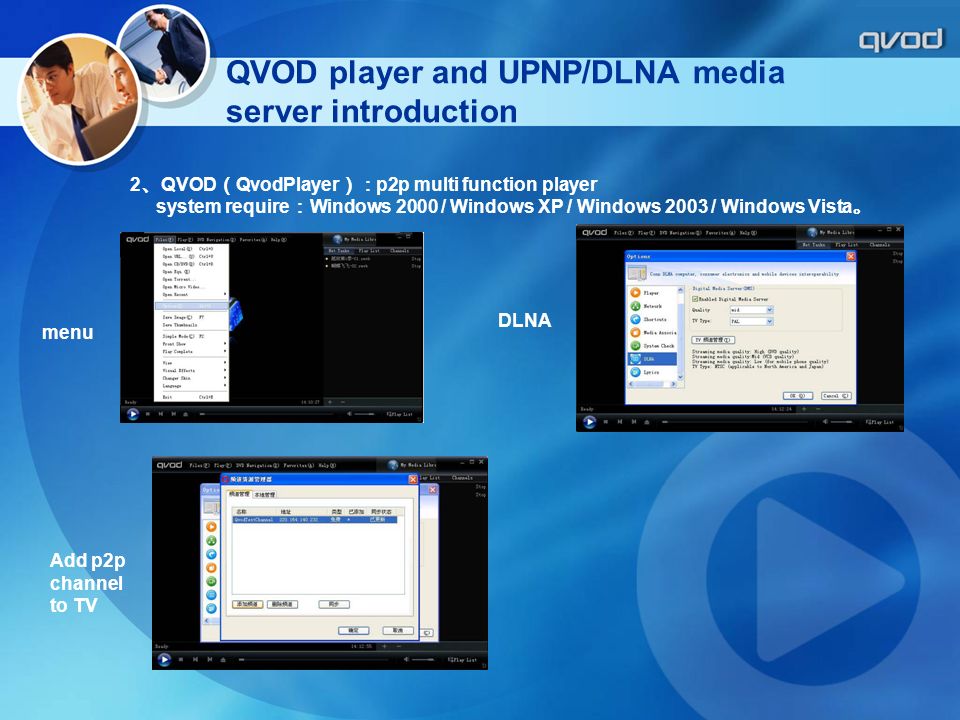Click Stop button in menu screenshot player
This screenshot has width=960, height=720.
[x=148, y=414]
